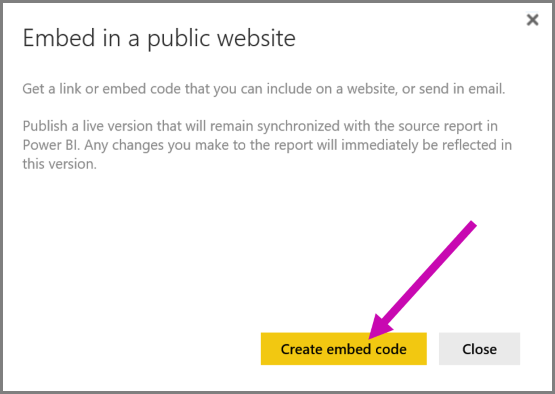
Task: Close the embed dialog using top-right X
Action: click(x=532, y=20)
